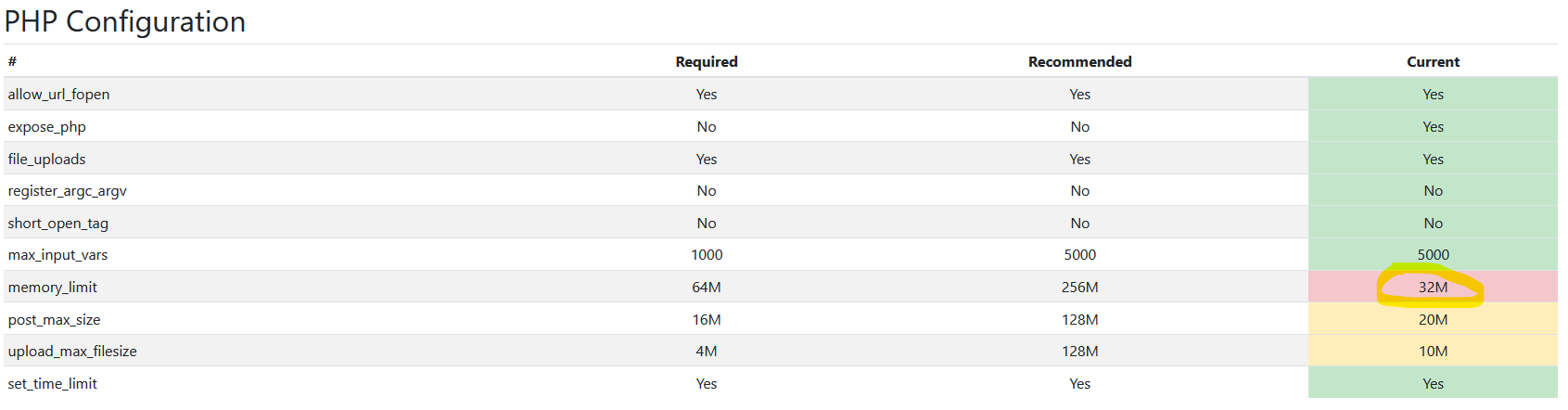Click the Recommended column header
This screenshot has height=410, width=1568.
click(1079, 62)
